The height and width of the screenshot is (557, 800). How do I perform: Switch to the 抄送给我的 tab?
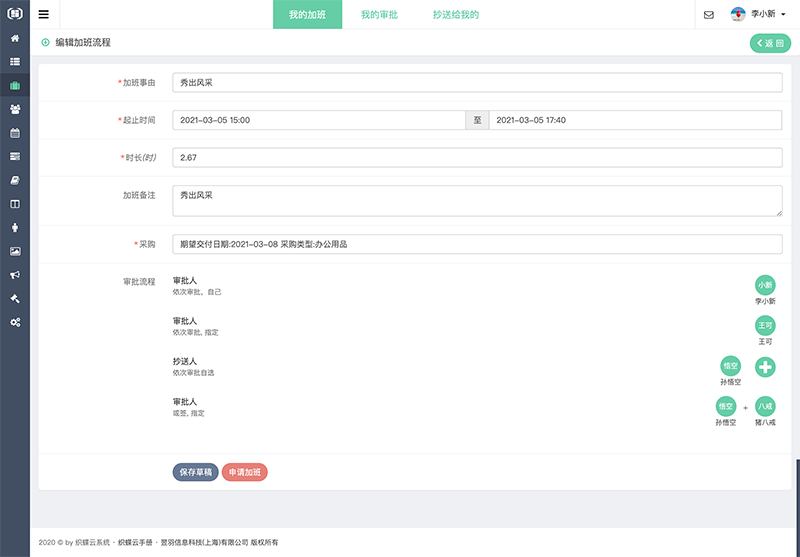click(x=456, y=15)
